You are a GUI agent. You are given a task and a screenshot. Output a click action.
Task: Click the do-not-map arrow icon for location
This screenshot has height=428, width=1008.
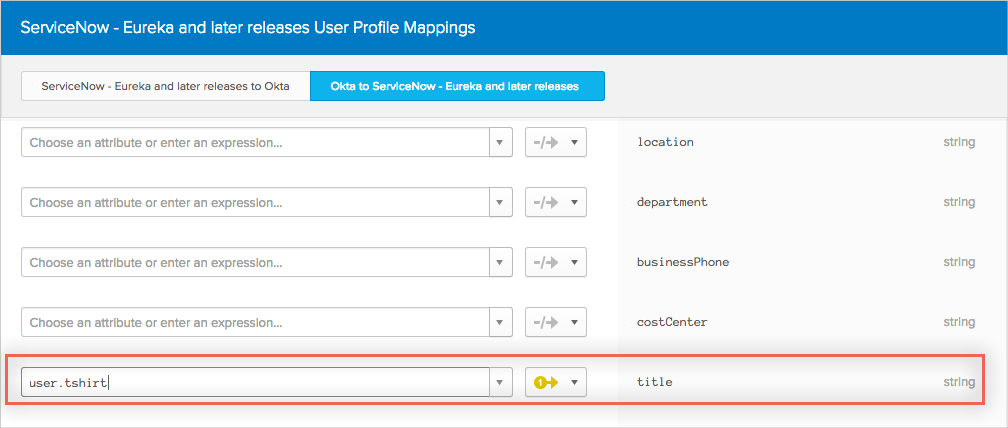pyautogui.click(x=546, y=142)
